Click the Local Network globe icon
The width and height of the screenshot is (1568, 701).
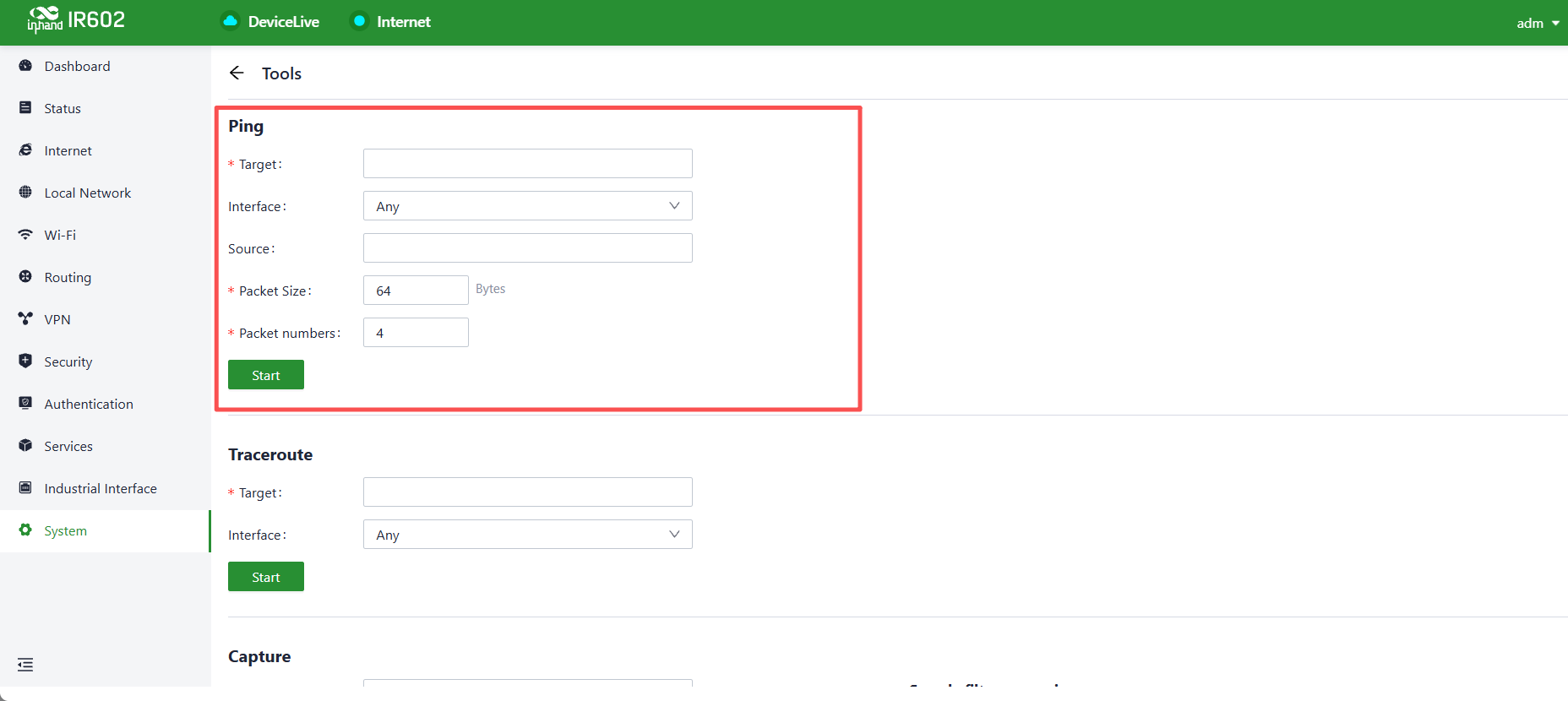[x=25, y=193]
